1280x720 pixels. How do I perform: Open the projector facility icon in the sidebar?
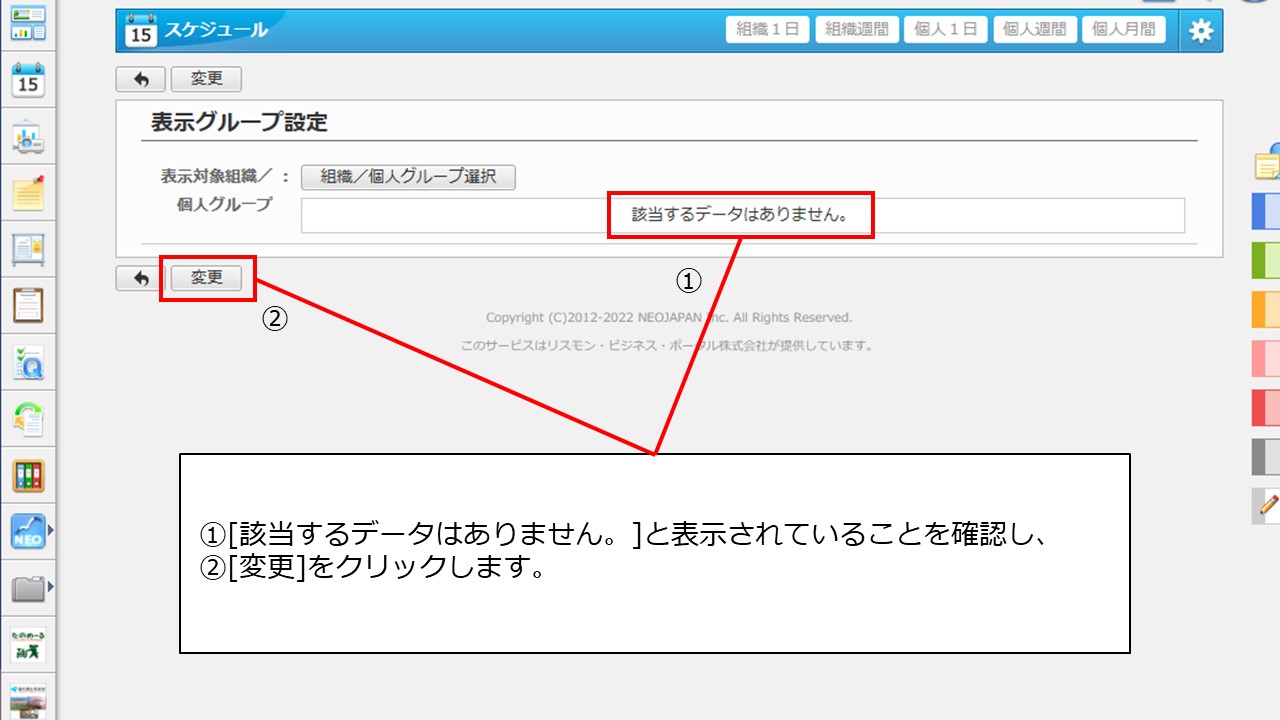(x=28, y=138)
